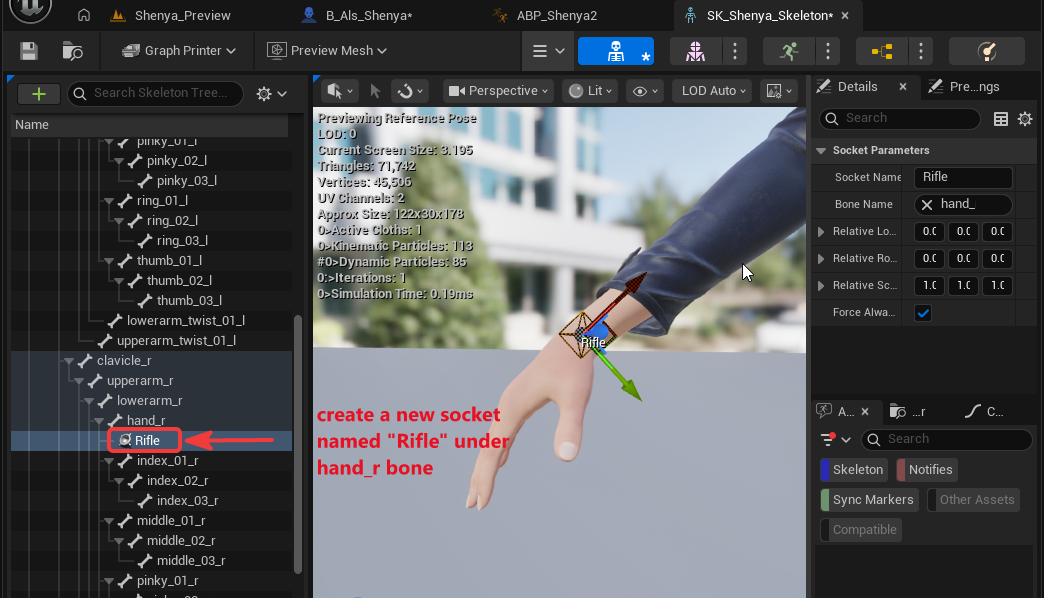Switch to the ABP_Shenya2 tab
1044x598 pixels.
[546, 15]
